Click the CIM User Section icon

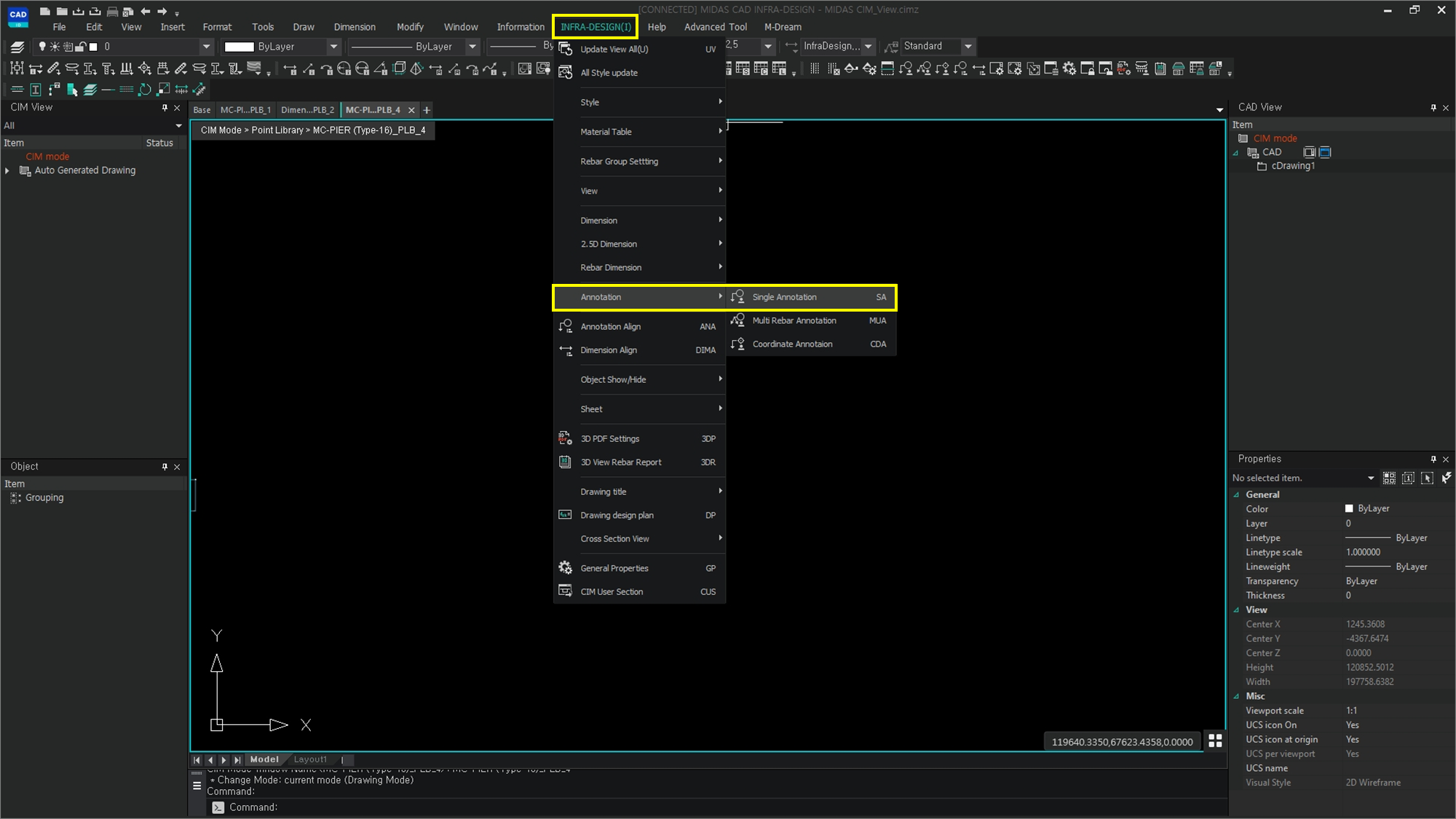pyautogui.click(x=565, y=591)
